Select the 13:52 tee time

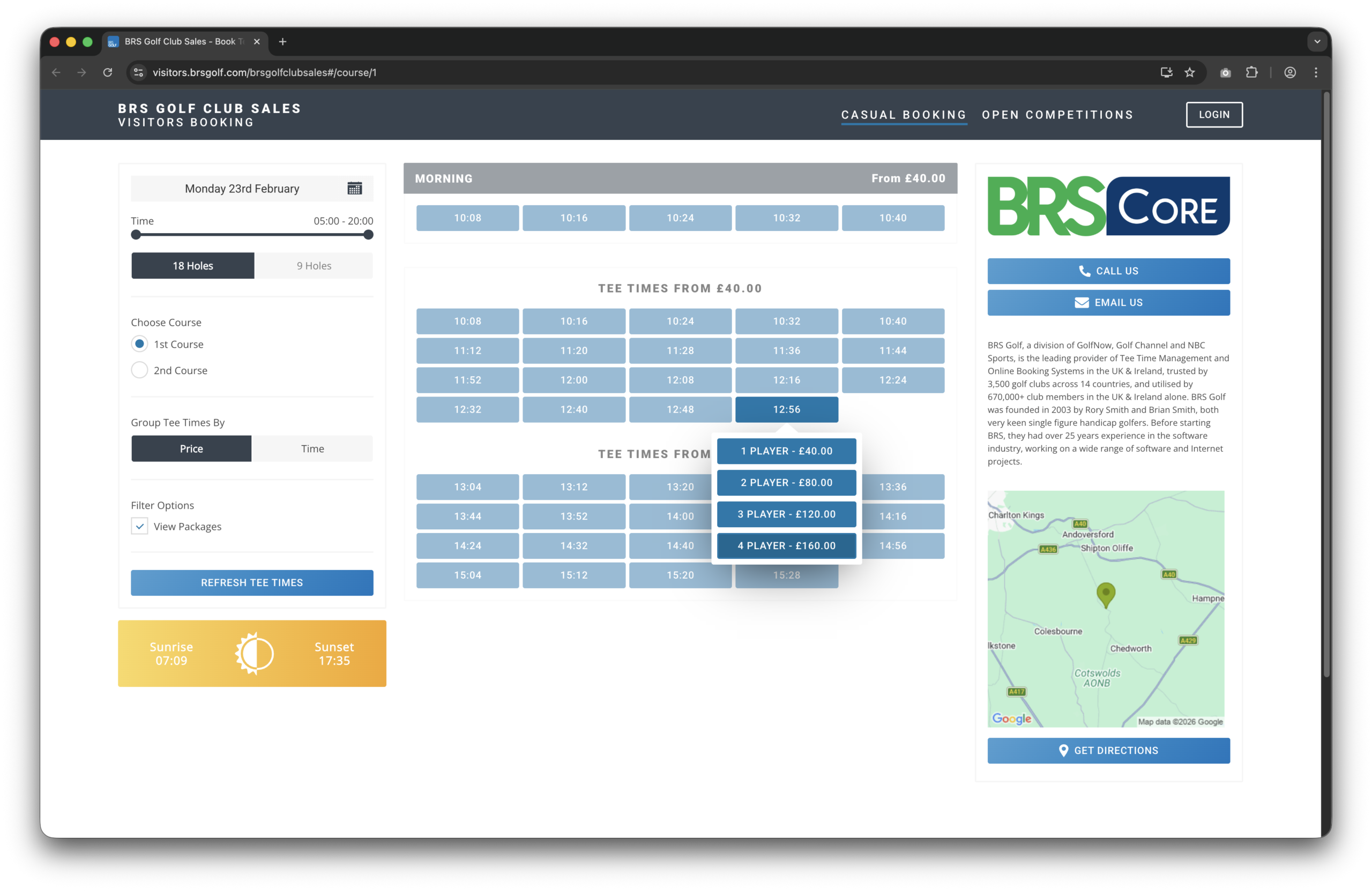coord(573,516)
